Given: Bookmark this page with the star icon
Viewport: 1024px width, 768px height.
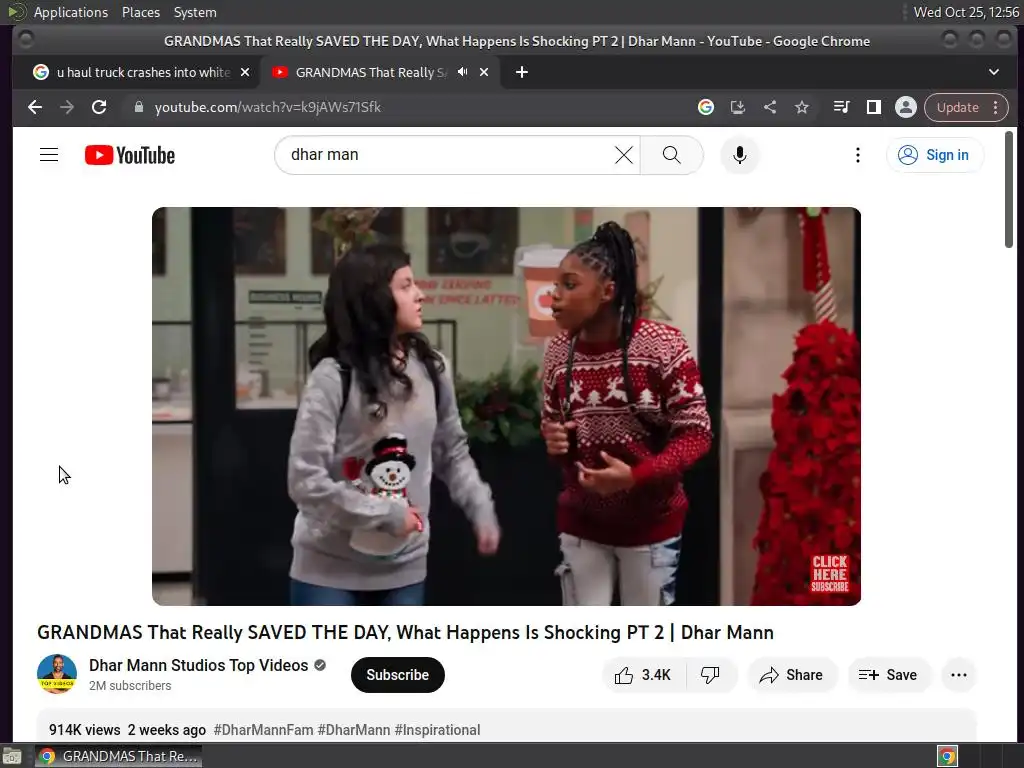Looking at the screenshot, I should coord(802,107).
